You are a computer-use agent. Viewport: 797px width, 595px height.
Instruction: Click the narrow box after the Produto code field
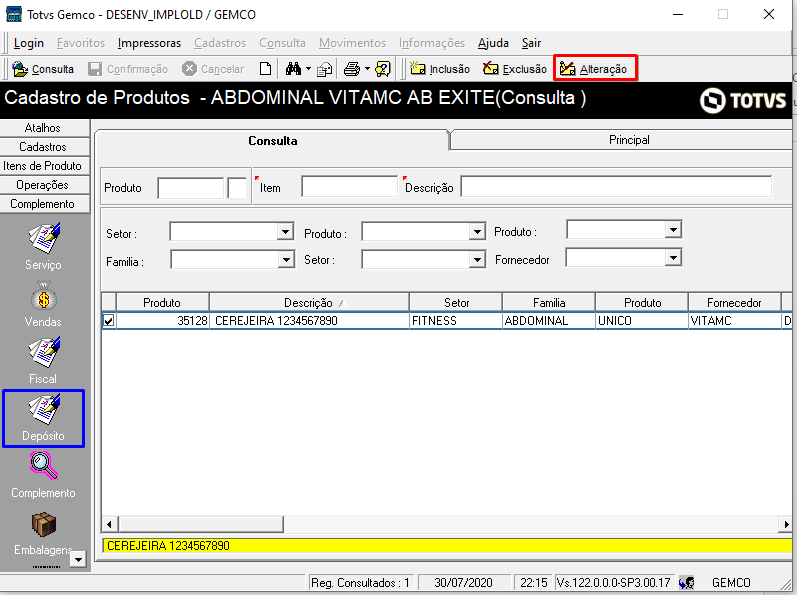click(x=237, y=188)
